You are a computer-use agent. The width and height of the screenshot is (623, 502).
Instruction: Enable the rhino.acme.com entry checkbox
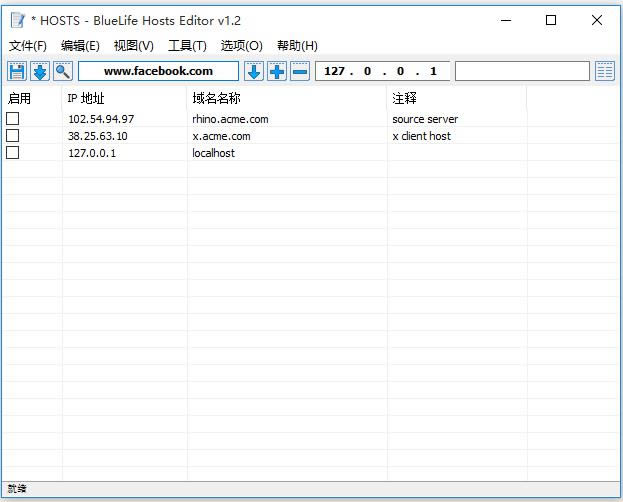tap(12, 118)
